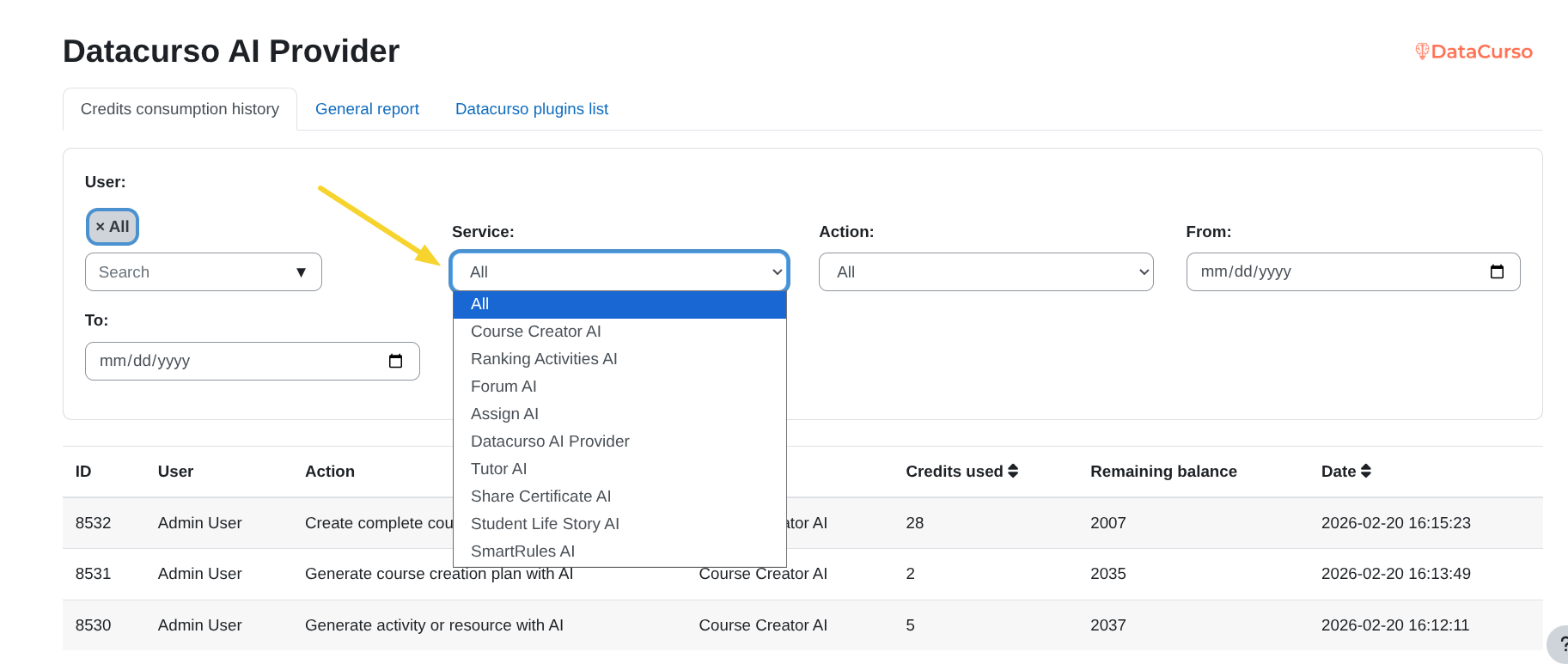Pick Forum AI in the service list

pyautogui.click(x=503, y=387)
